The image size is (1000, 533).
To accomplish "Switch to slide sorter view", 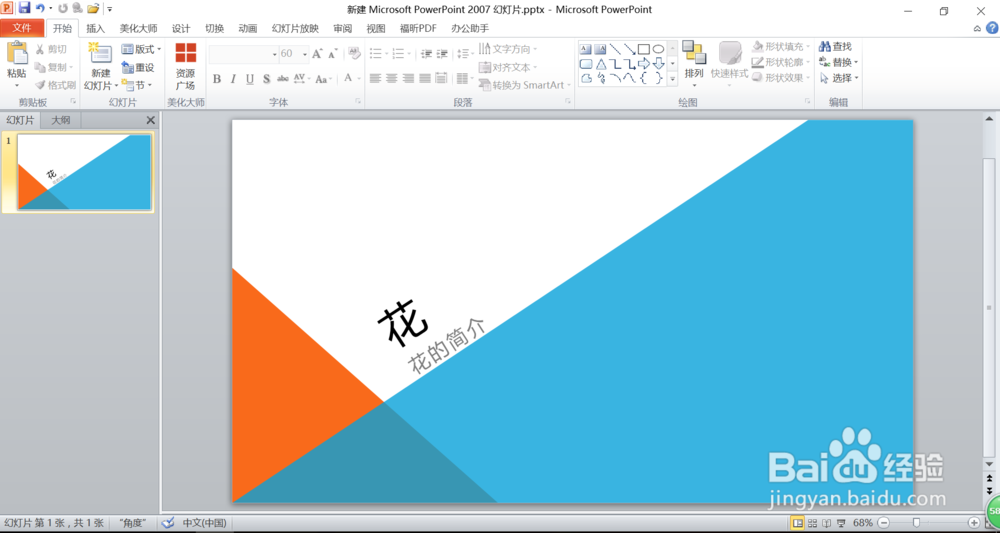I will tap(812, 523).
